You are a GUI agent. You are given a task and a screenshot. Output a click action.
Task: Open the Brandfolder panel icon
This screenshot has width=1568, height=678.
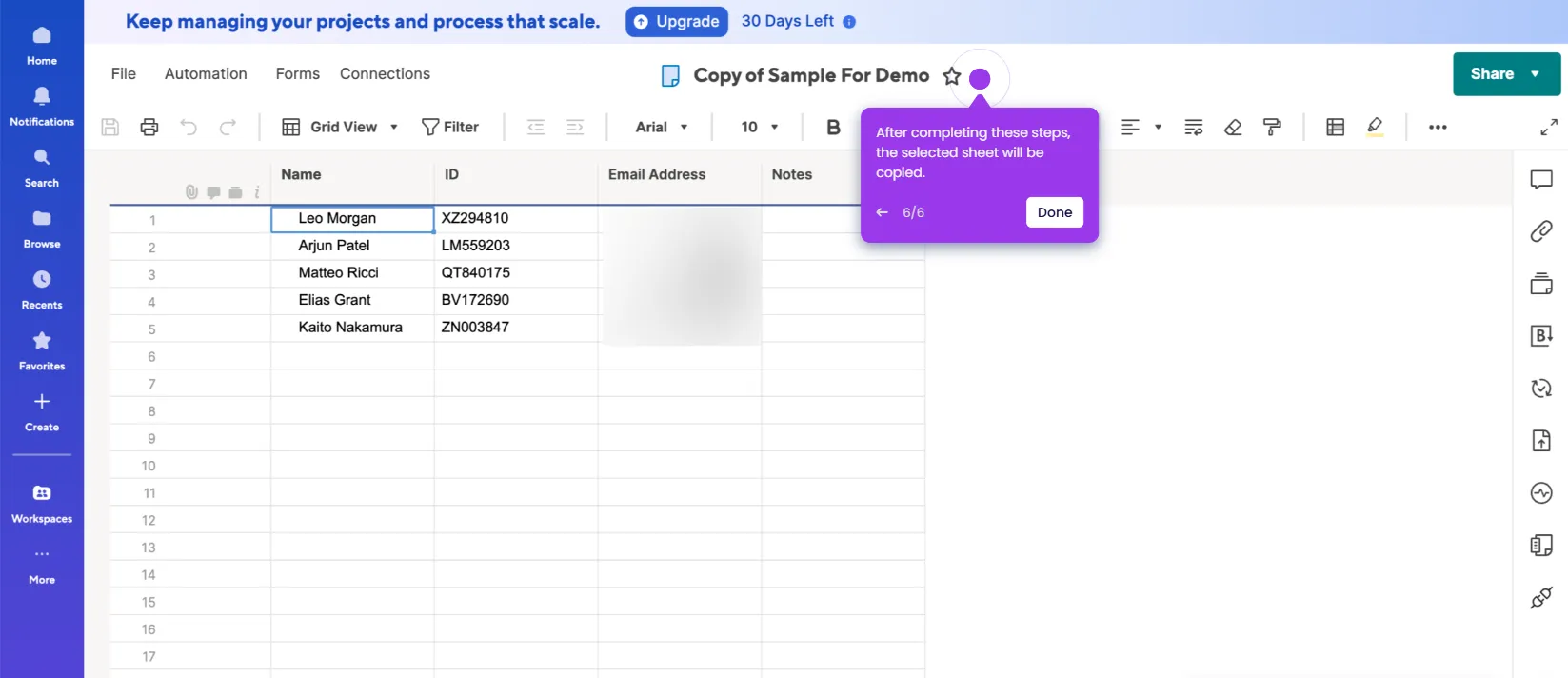[1541, 335]
